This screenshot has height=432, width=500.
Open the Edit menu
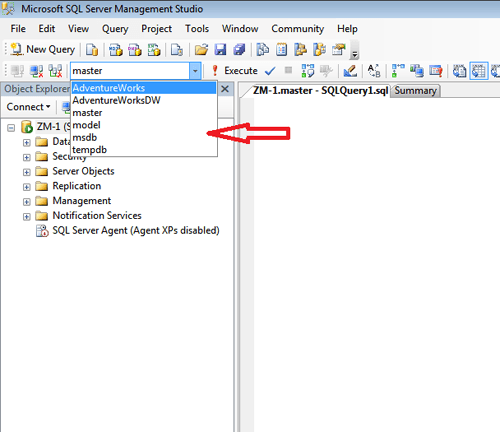click(47, 29)
